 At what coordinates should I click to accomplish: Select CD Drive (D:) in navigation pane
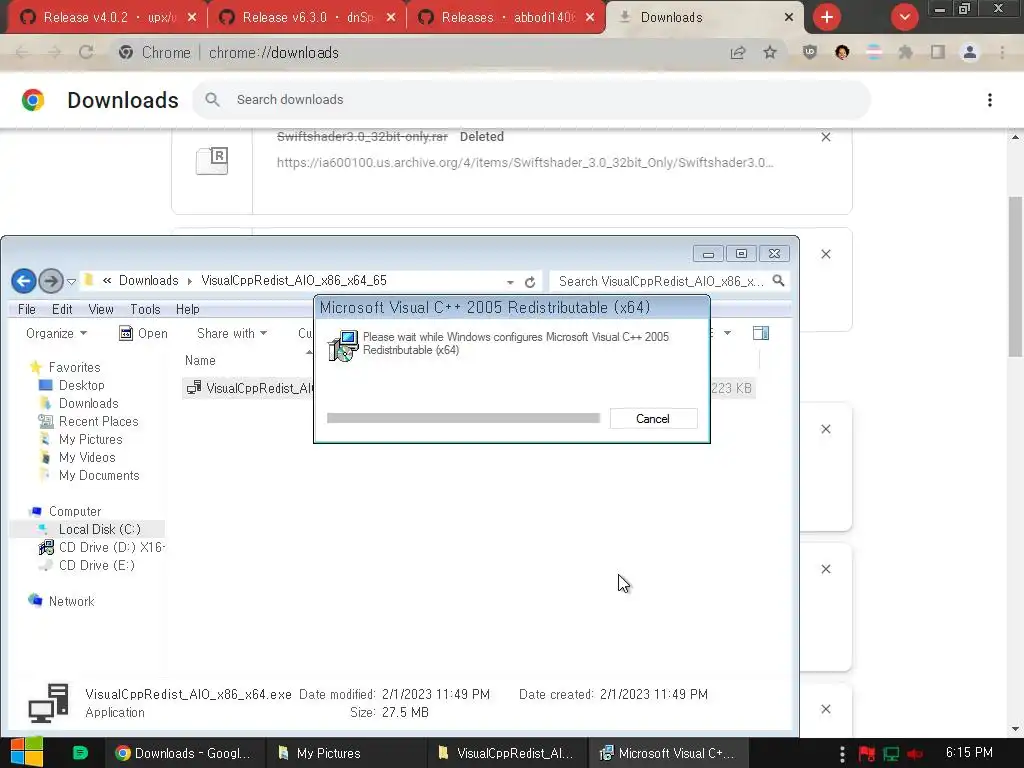pos(102,547)
